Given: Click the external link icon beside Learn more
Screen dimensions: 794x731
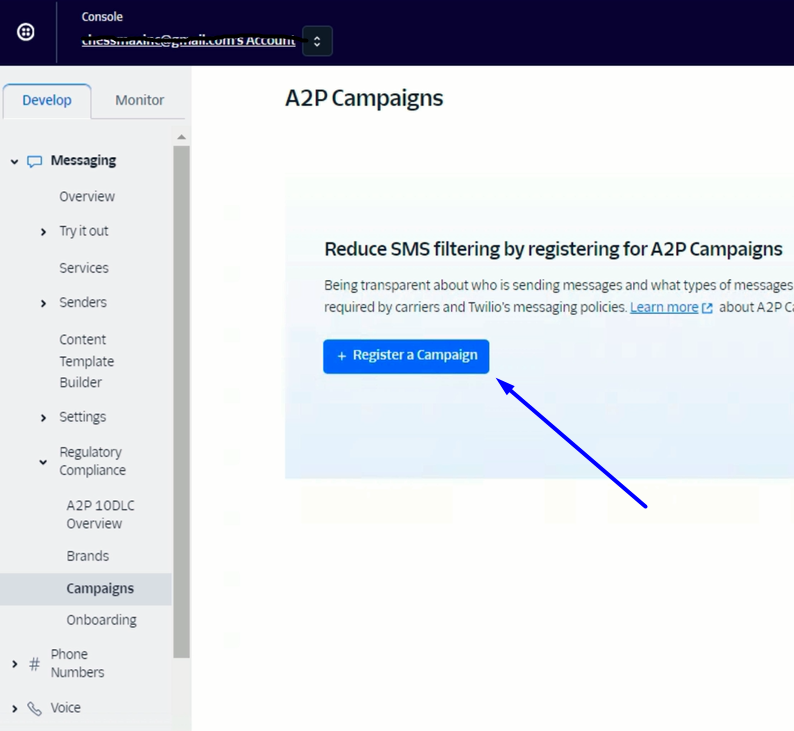Looking at the screenshot, I should tap(708, 308).
